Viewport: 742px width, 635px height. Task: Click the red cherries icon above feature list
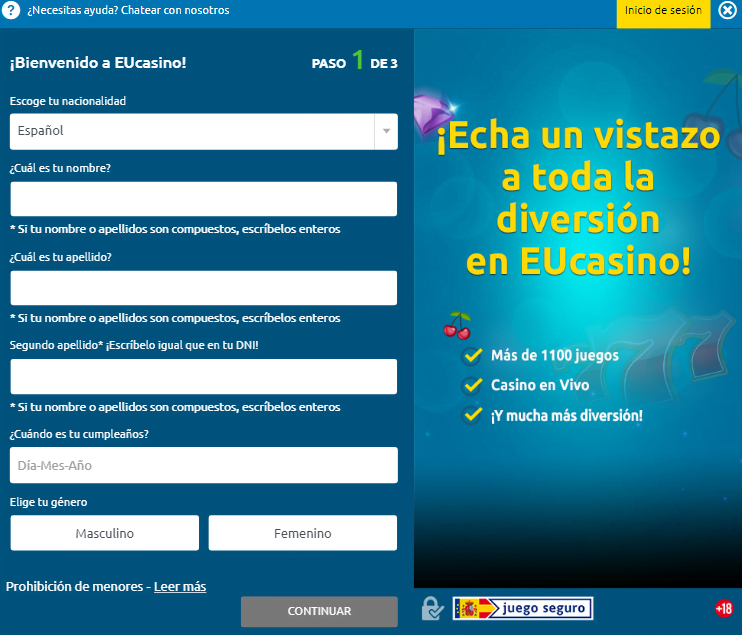pos(457,325)
